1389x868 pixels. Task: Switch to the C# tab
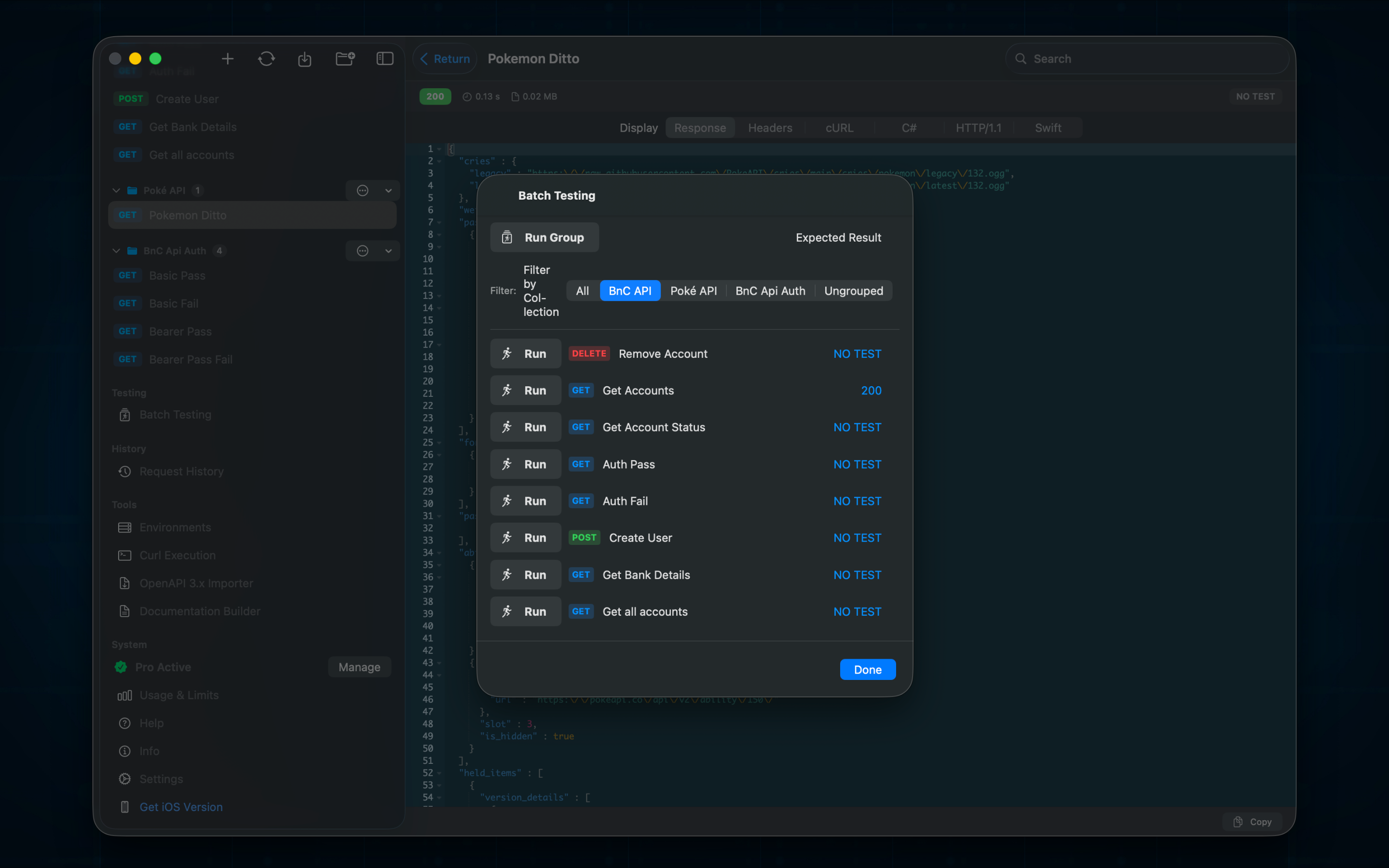point(909,128)
